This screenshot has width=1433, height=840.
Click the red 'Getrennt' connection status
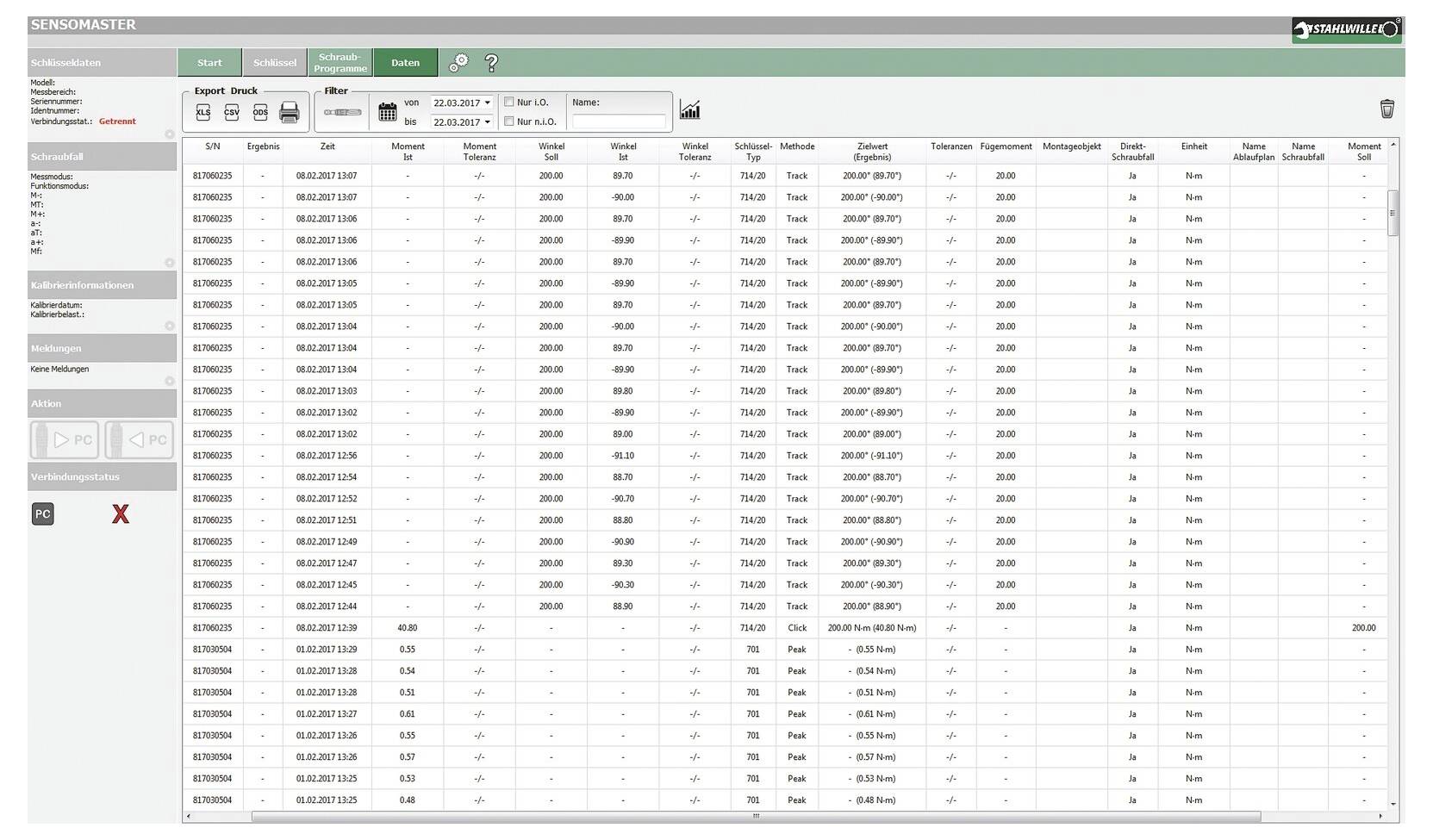pos(117,121)
